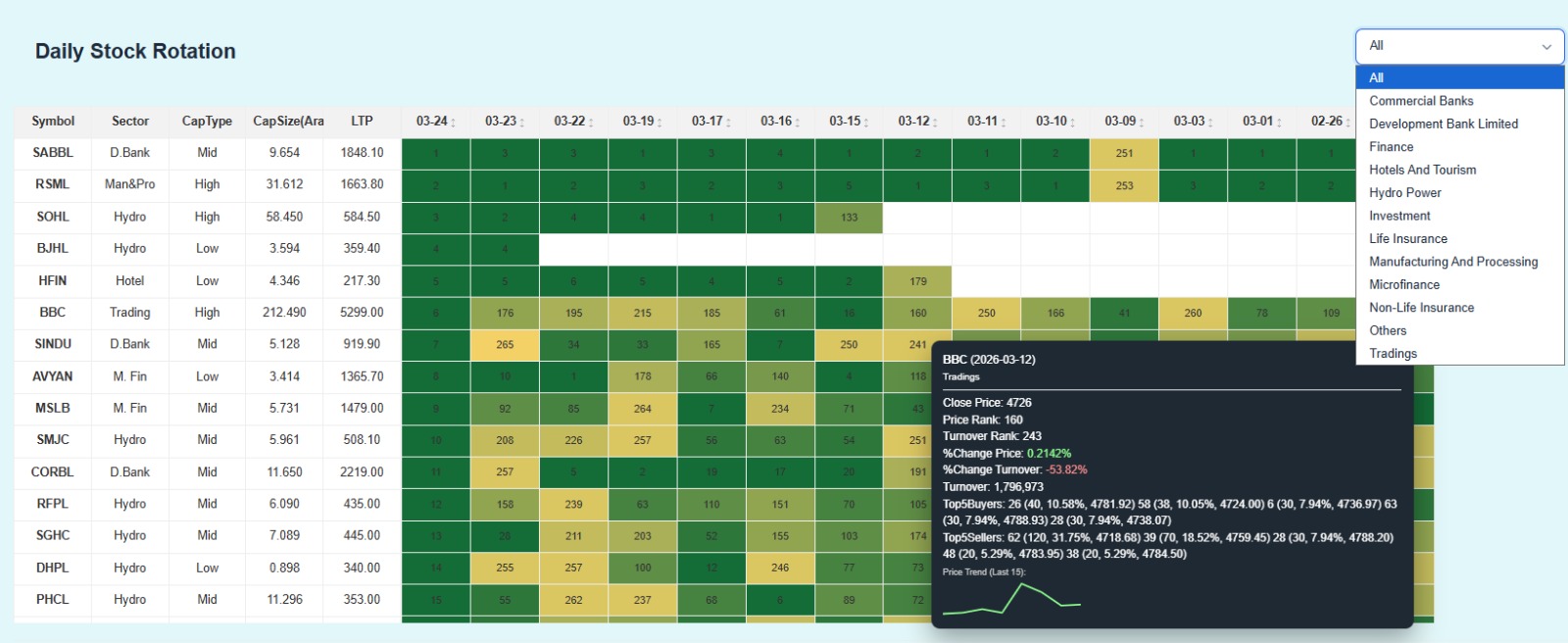Select Commercial Banks from the sector list
Viewport: 1568px width, 643px height.
1421,101
